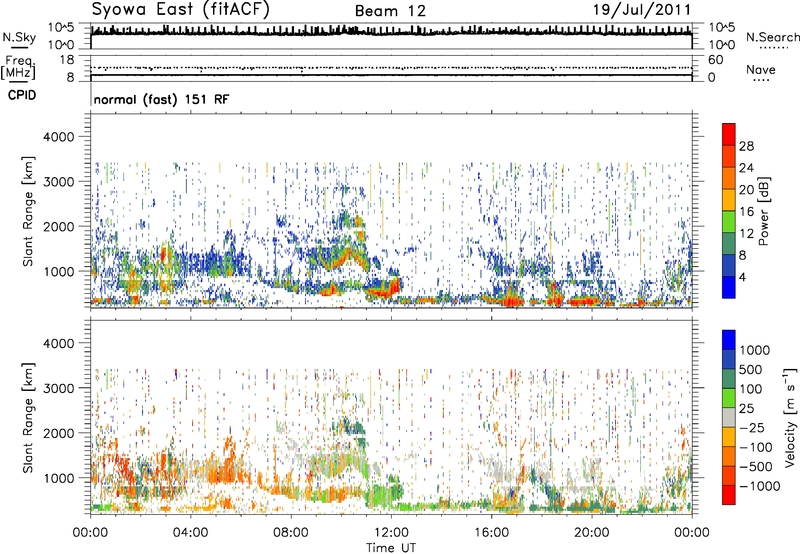Click the date '19/Jul/2011'
This screenshot has width=800, height=554.
click(x=642, y=10)
